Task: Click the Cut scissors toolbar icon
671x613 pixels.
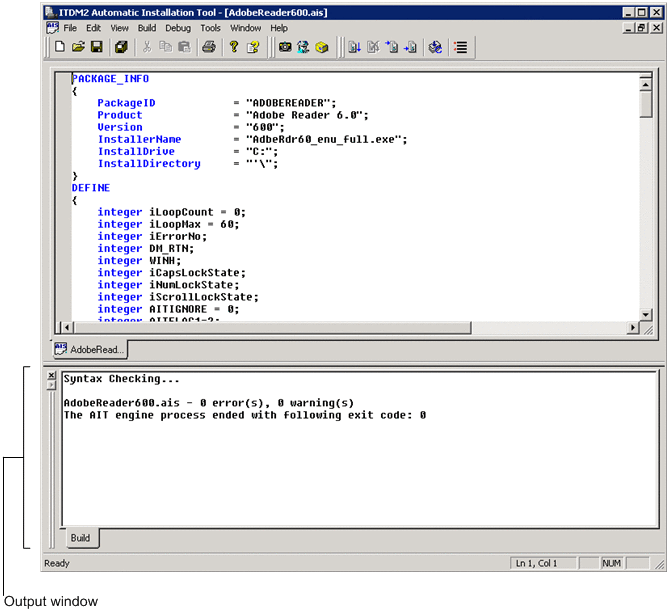Action: [x=148, y=47]
